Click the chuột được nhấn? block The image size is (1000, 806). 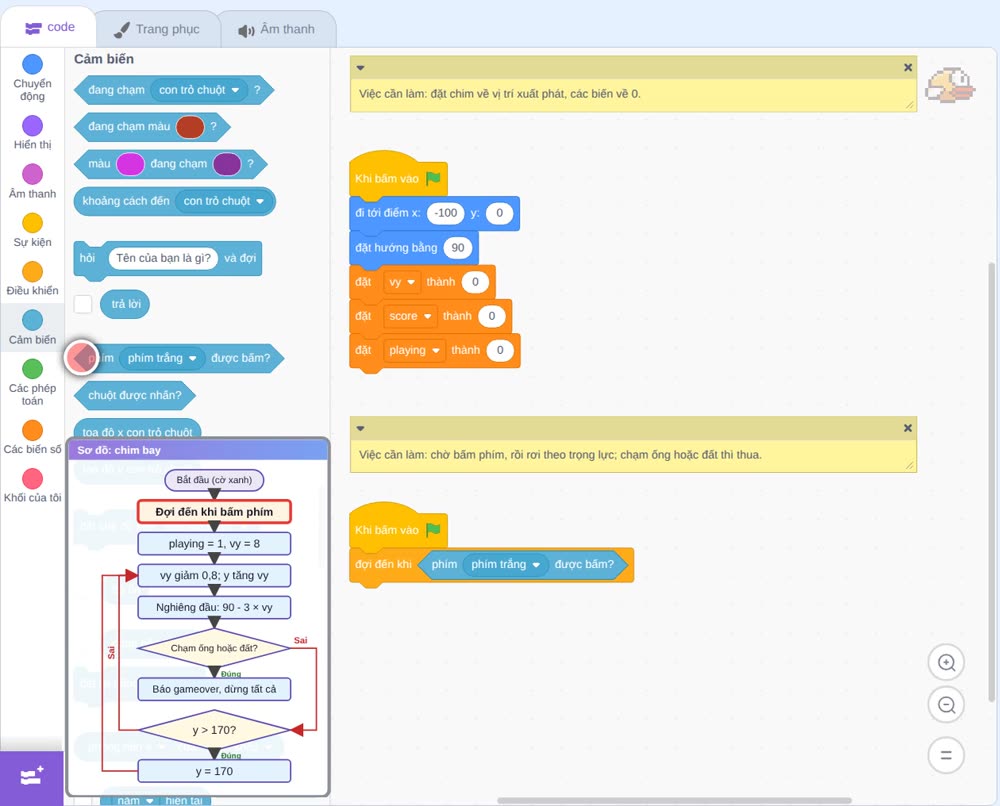coord(135,395)
